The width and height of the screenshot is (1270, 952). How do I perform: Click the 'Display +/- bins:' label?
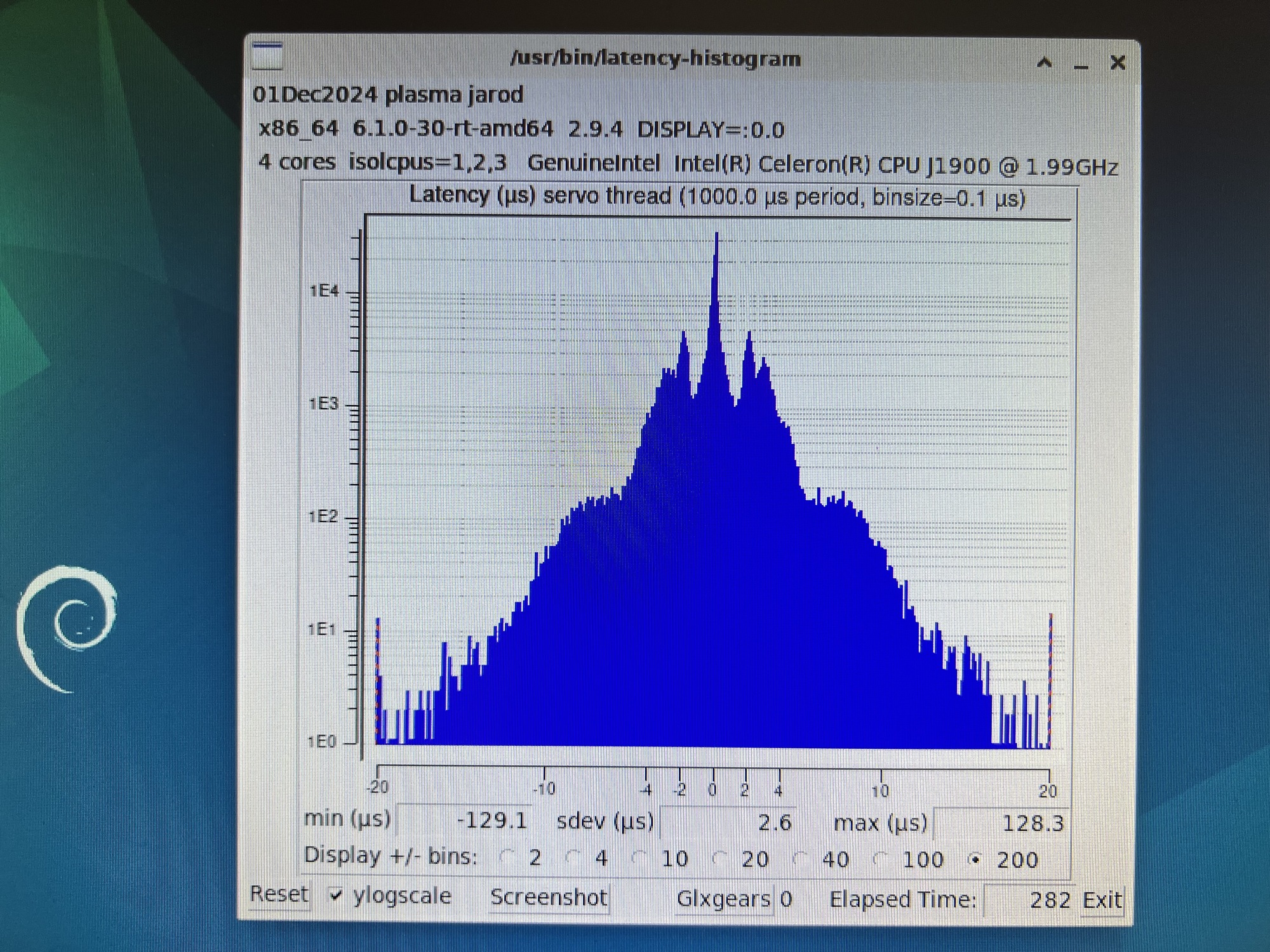(391, 856)
